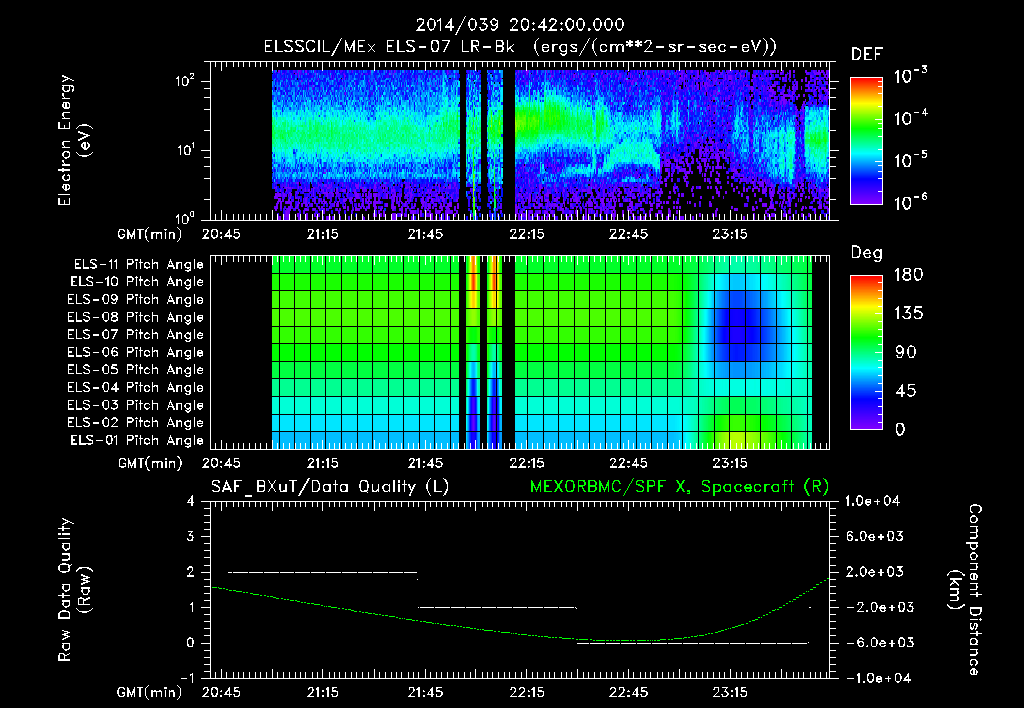The height and width of the screenshot is (708, 1024).
Task: Click 23:15 time tick under the data quality panel
Action: (x=730, y=693)
